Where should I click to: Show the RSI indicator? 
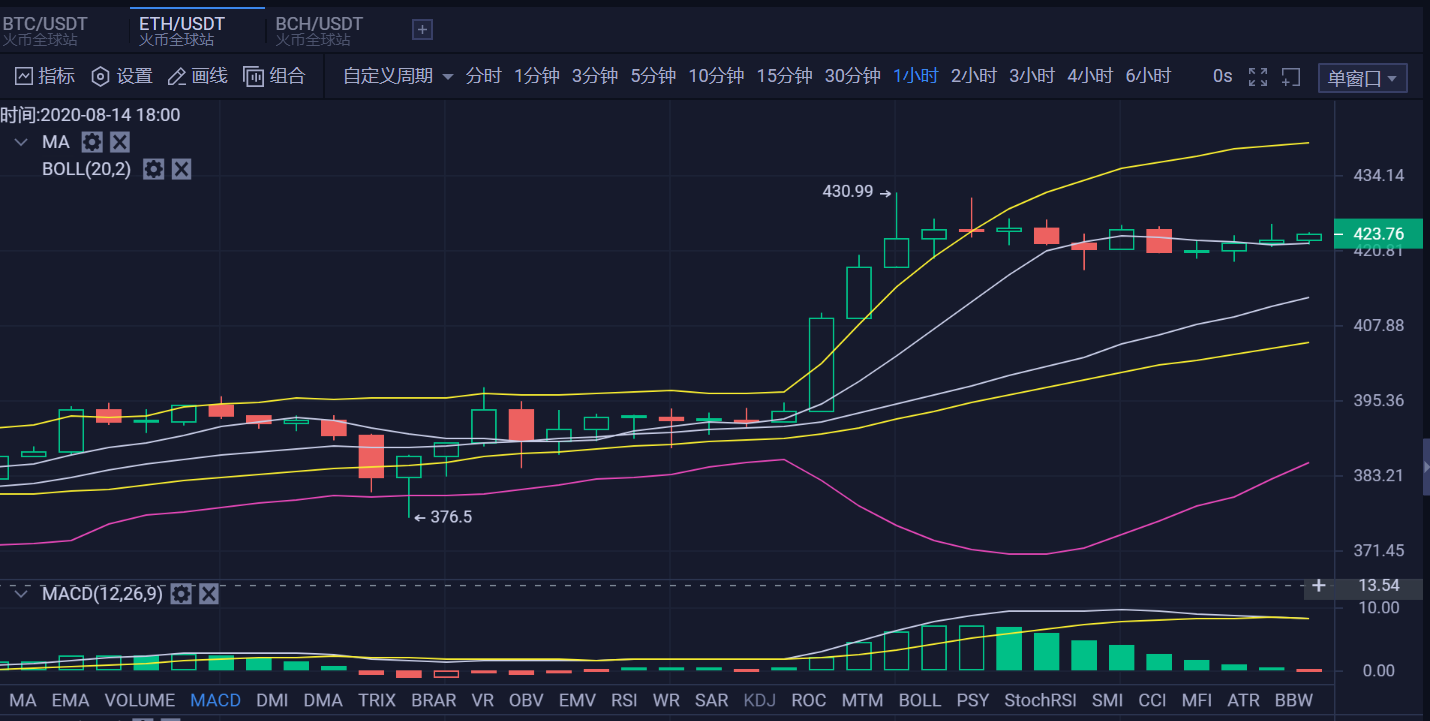(x=624, y=700)
